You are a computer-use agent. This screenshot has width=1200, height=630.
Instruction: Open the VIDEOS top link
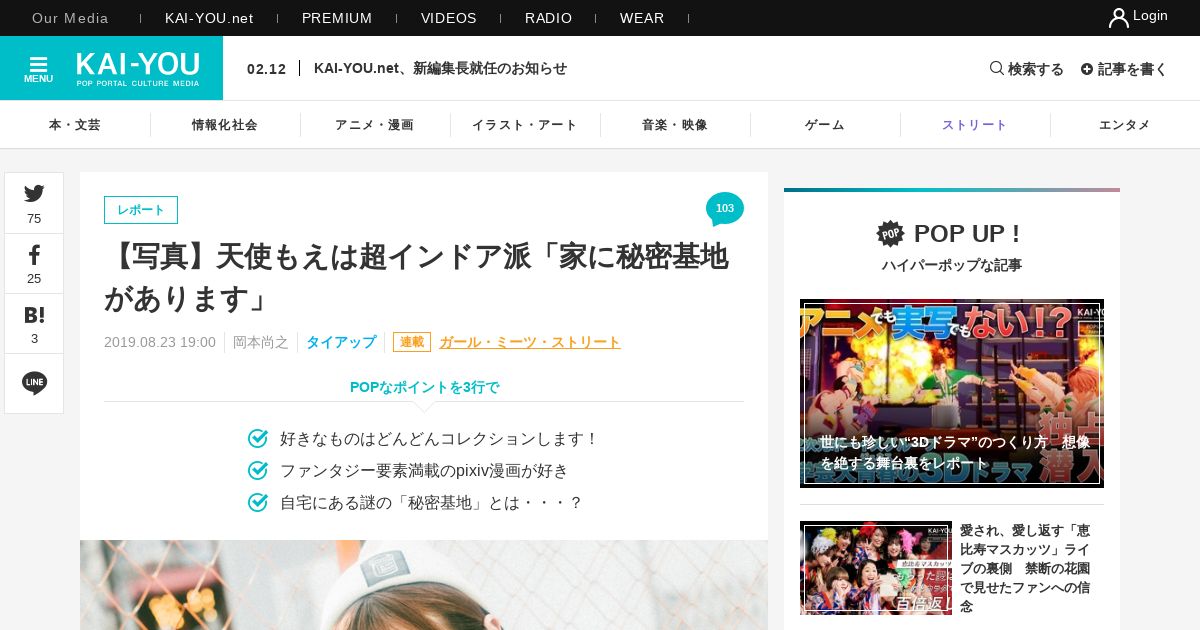pos(449,18)
